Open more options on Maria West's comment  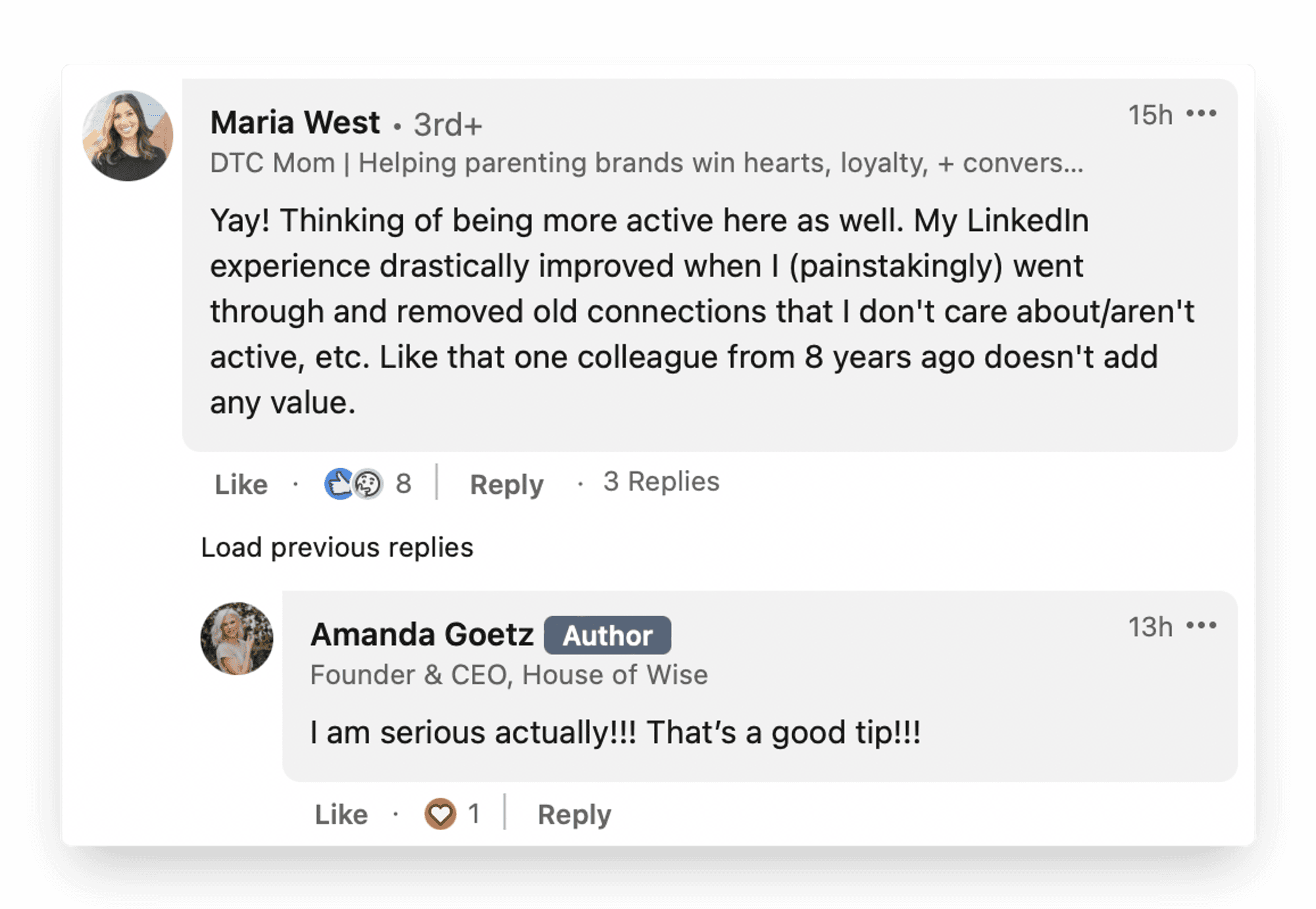click(1202, 114)
